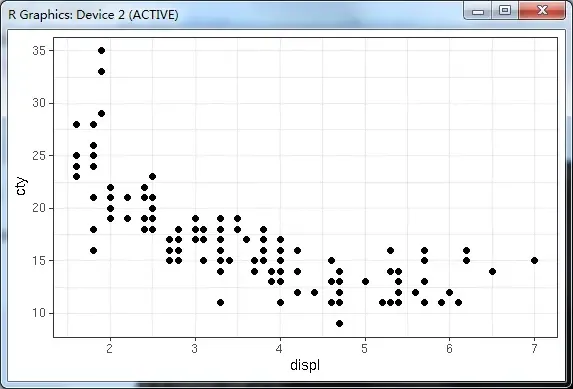Click the window title R Graphics: Device 2 (ACTIVE)
Screen dimensions: 573x389
coord(93,15)
